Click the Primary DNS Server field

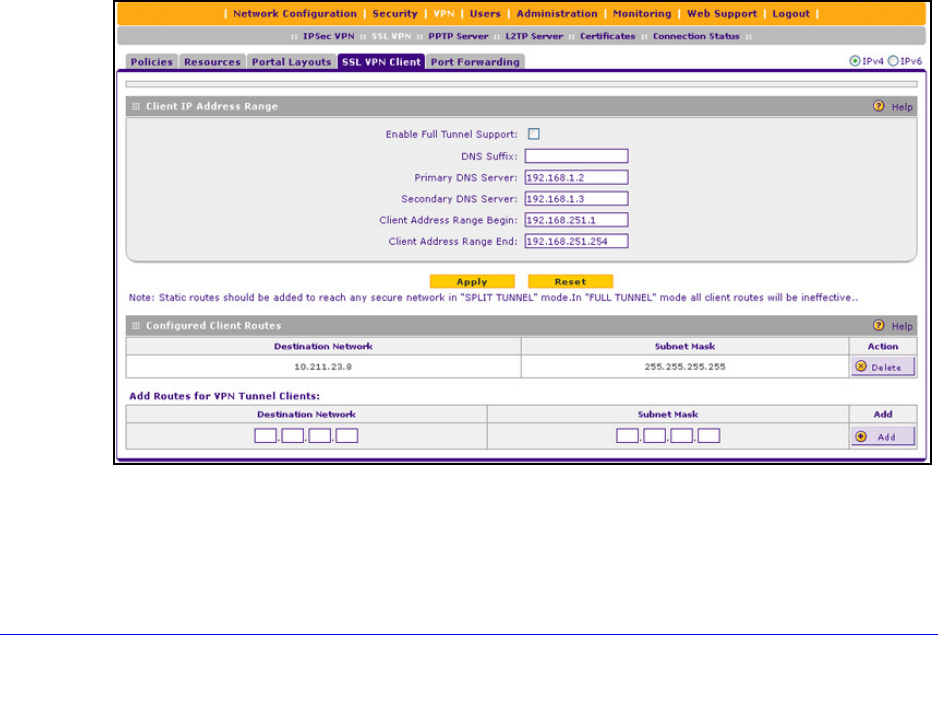tap(575, 177)
